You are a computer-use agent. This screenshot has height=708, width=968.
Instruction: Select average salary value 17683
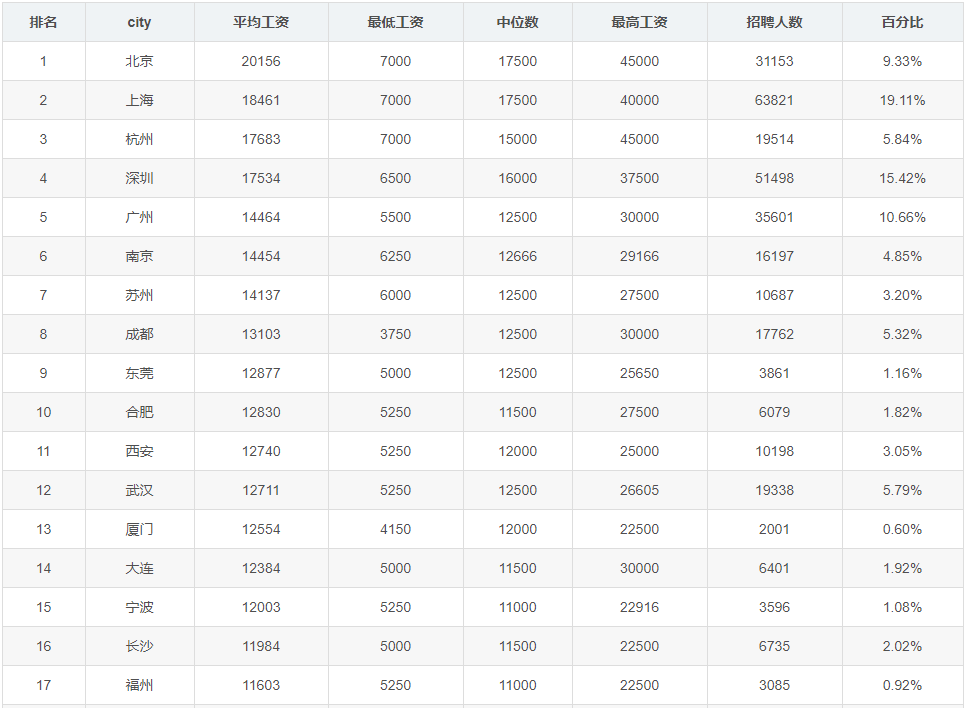[x=261, y=139]
